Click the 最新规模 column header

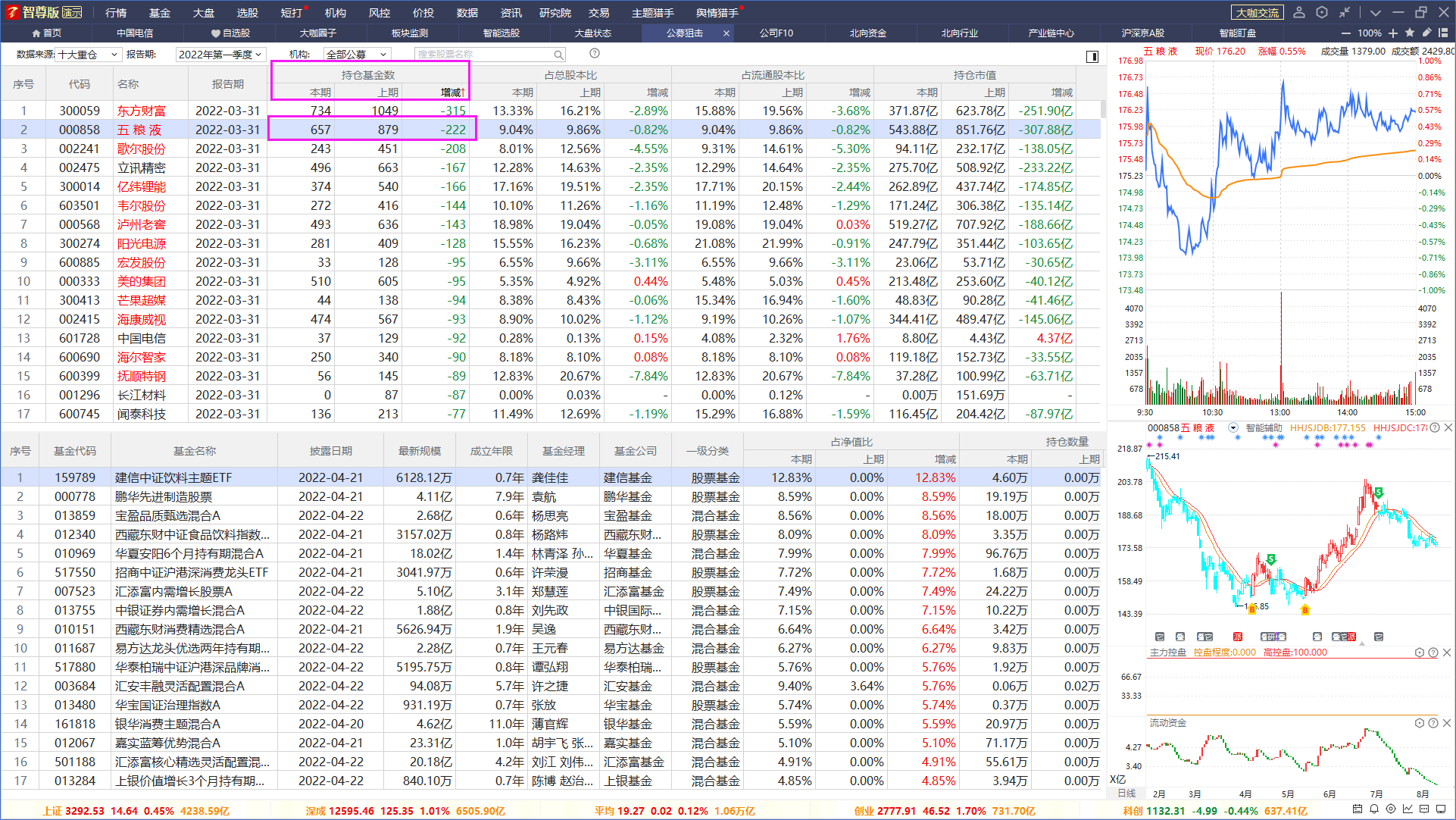(420, 451)
